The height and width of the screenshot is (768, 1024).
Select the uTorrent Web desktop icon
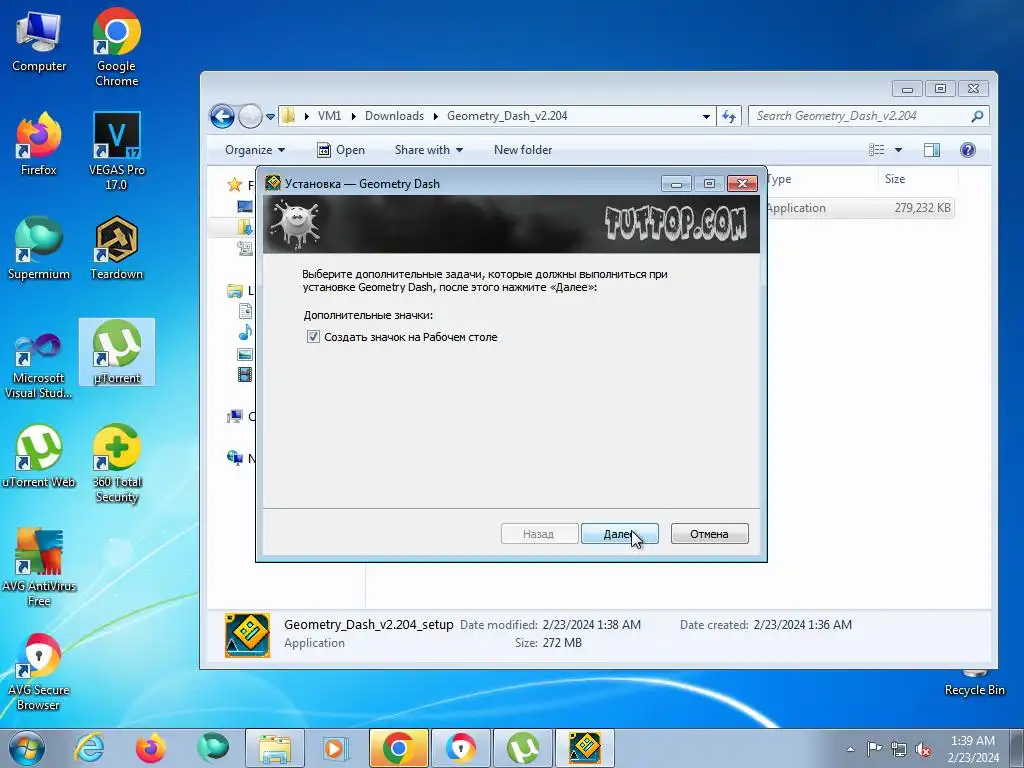39,456
